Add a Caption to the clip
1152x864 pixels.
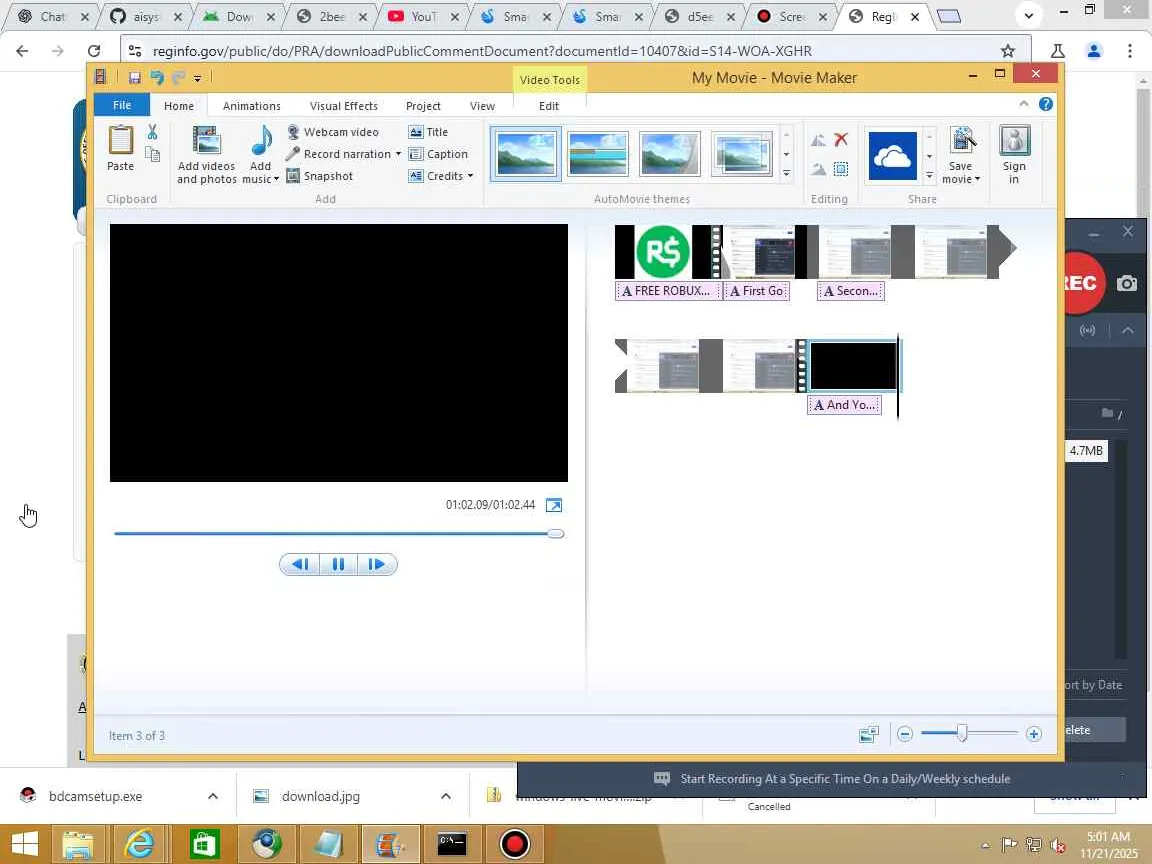(x=438, y=154)
